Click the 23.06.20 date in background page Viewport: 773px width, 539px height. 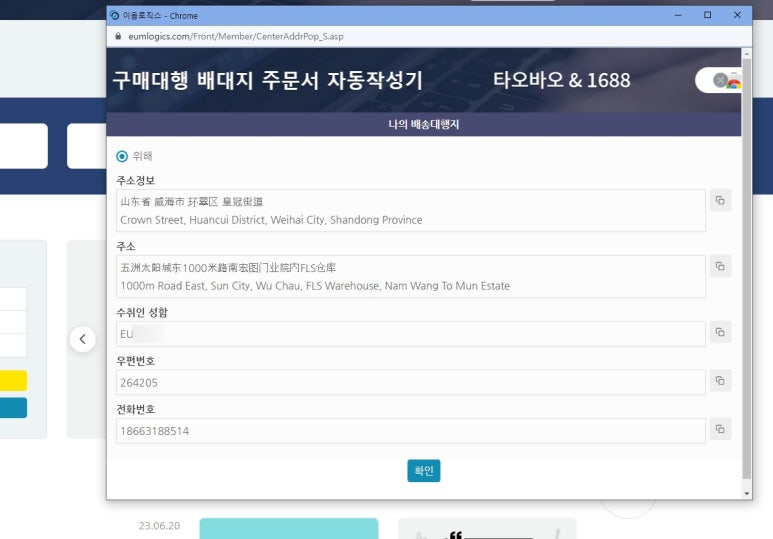pyautogui.click(x=159, y=526)
